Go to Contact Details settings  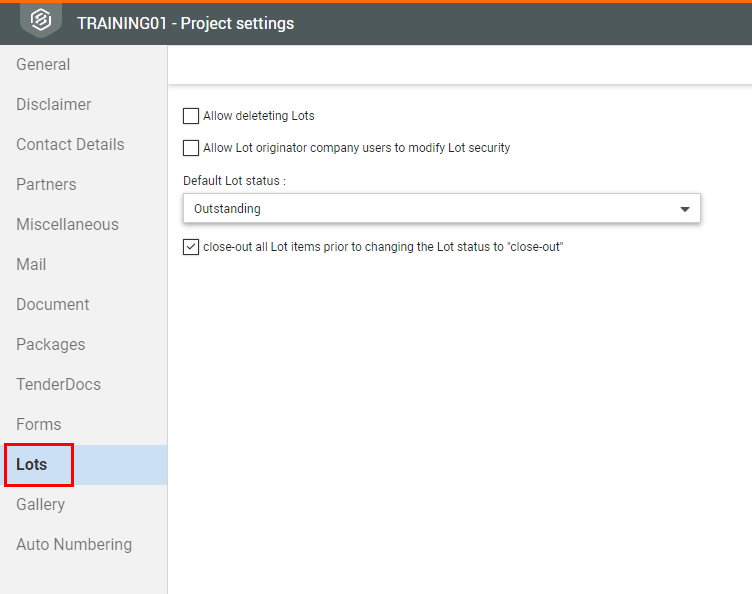70,145
